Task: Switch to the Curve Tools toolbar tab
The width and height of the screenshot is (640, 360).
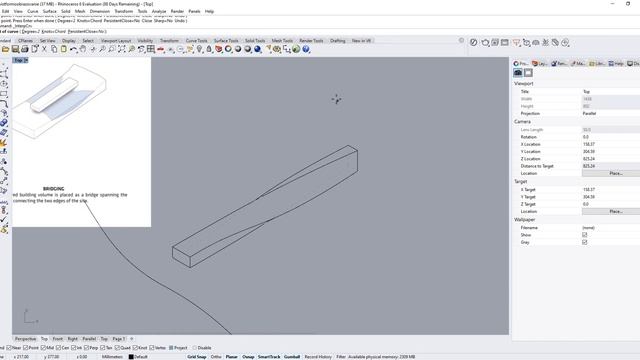Action: coord(196,41)
